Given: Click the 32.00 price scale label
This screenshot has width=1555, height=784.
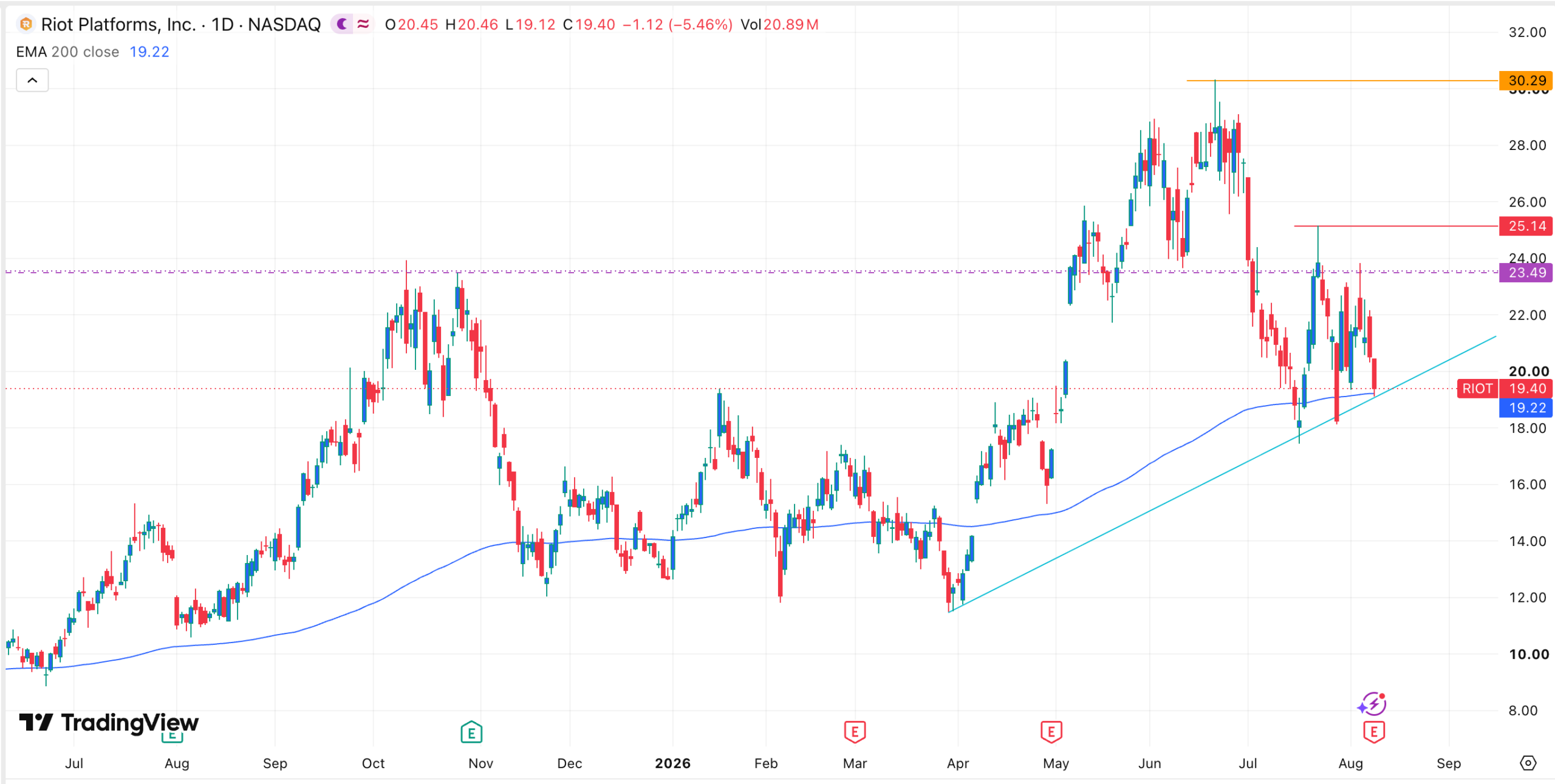Looking at the screenshot, I should coord(1527,32).
